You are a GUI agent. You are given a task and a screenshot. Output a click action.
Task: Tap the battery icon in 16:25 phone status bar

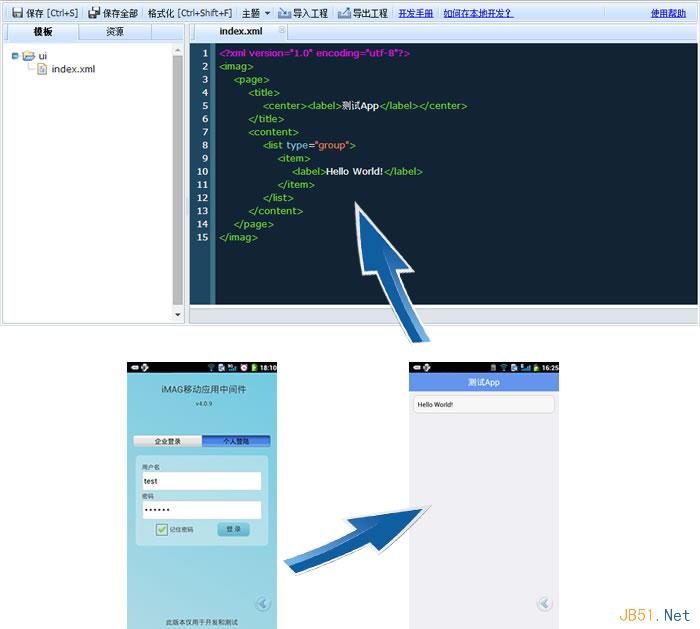pos(536,368)
